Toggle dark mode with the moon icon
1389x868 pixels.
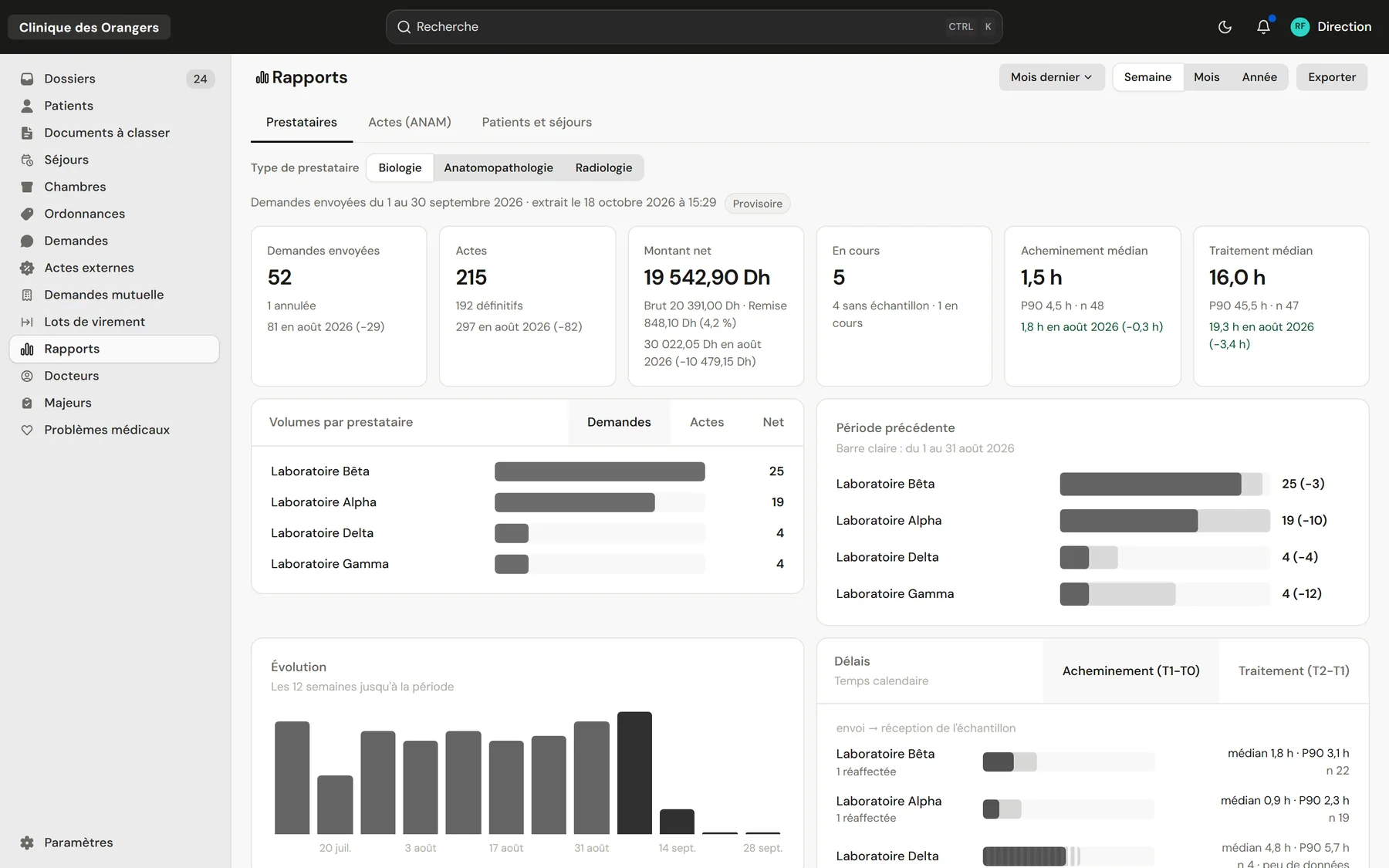point(1225,27)
